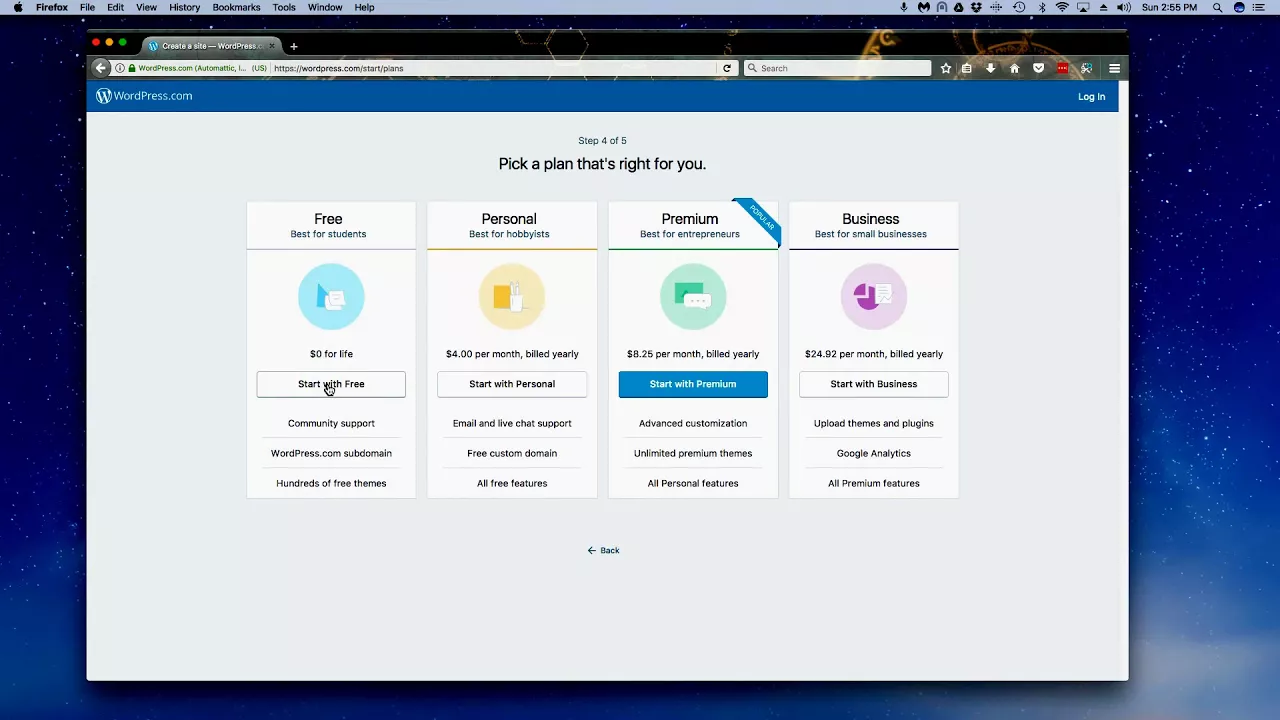This screenshot has width=1280, height=720.
Task: Open the Wi-Fi status icon
Action: pyautogui.click(x=1062, y=7)
